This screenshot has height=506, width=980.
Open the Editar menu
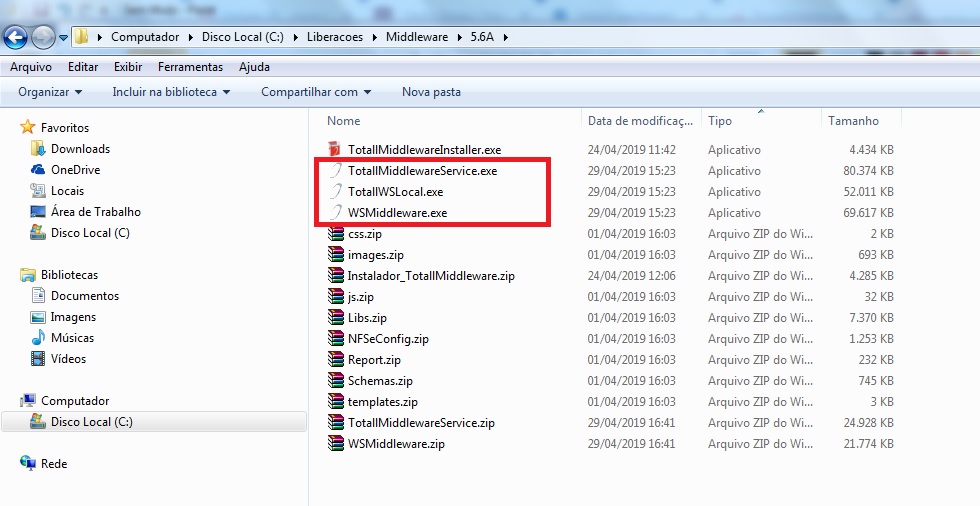[83, 67]
